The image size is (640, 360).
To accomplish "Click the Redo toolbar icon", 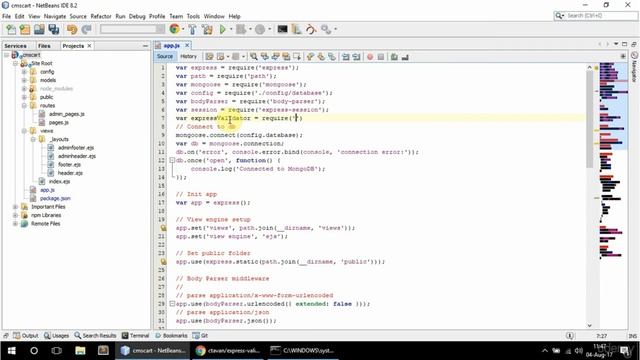I will pos(86,29).
